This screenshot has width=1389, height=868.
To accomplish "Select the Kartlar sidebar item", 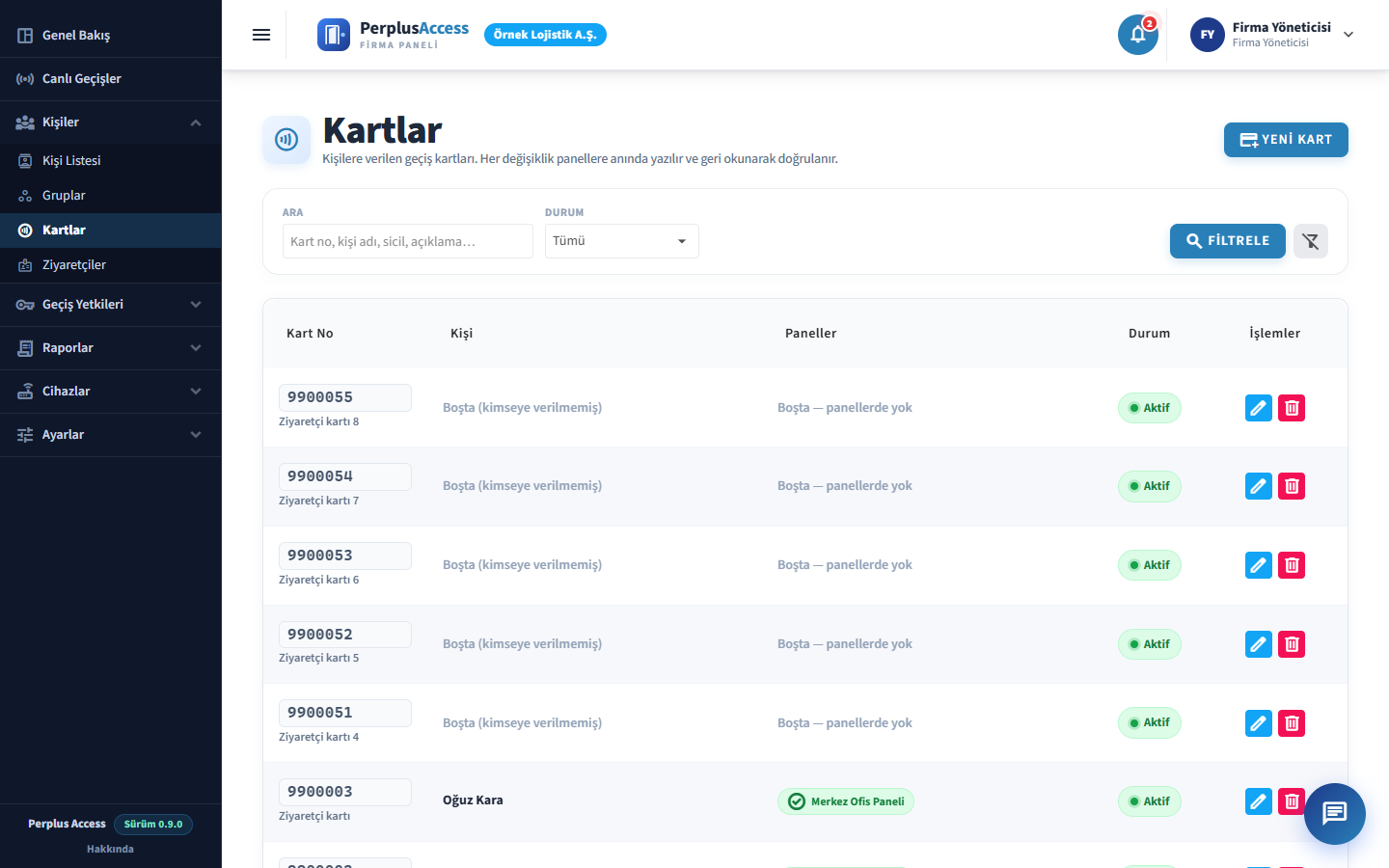I will [x=111, y=231].
